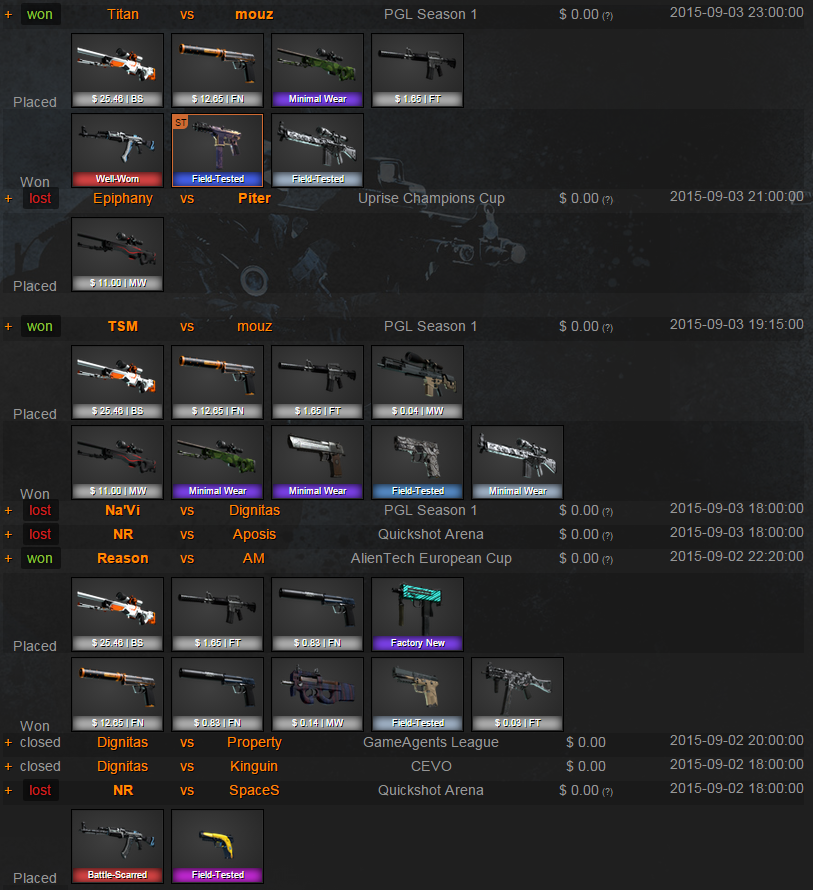Select $12.65 FN pistol won on Reason match
This screenshot has height=890, width=813.
coord(118,695)
